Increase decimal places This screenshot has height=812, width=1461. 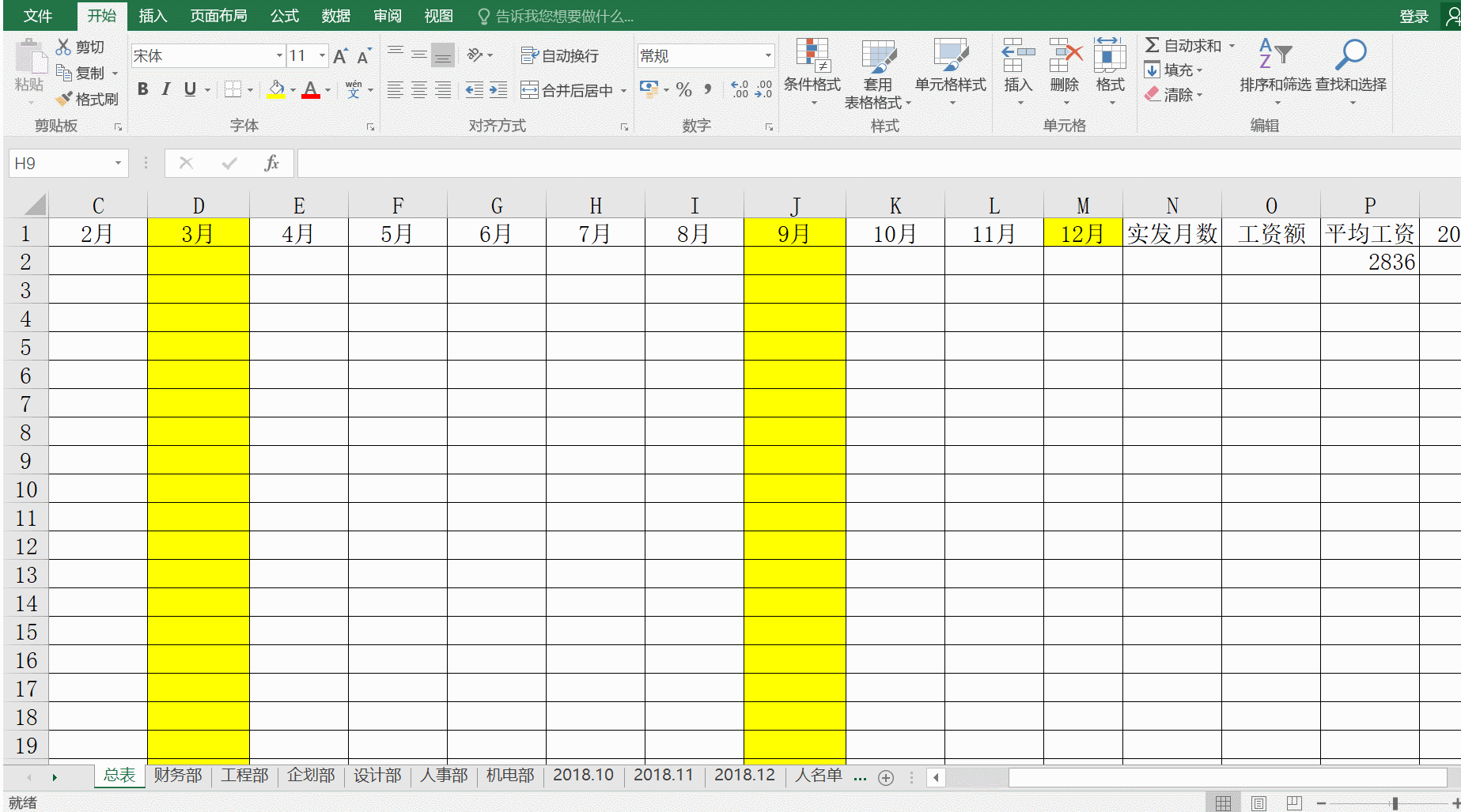pos(740,89)
